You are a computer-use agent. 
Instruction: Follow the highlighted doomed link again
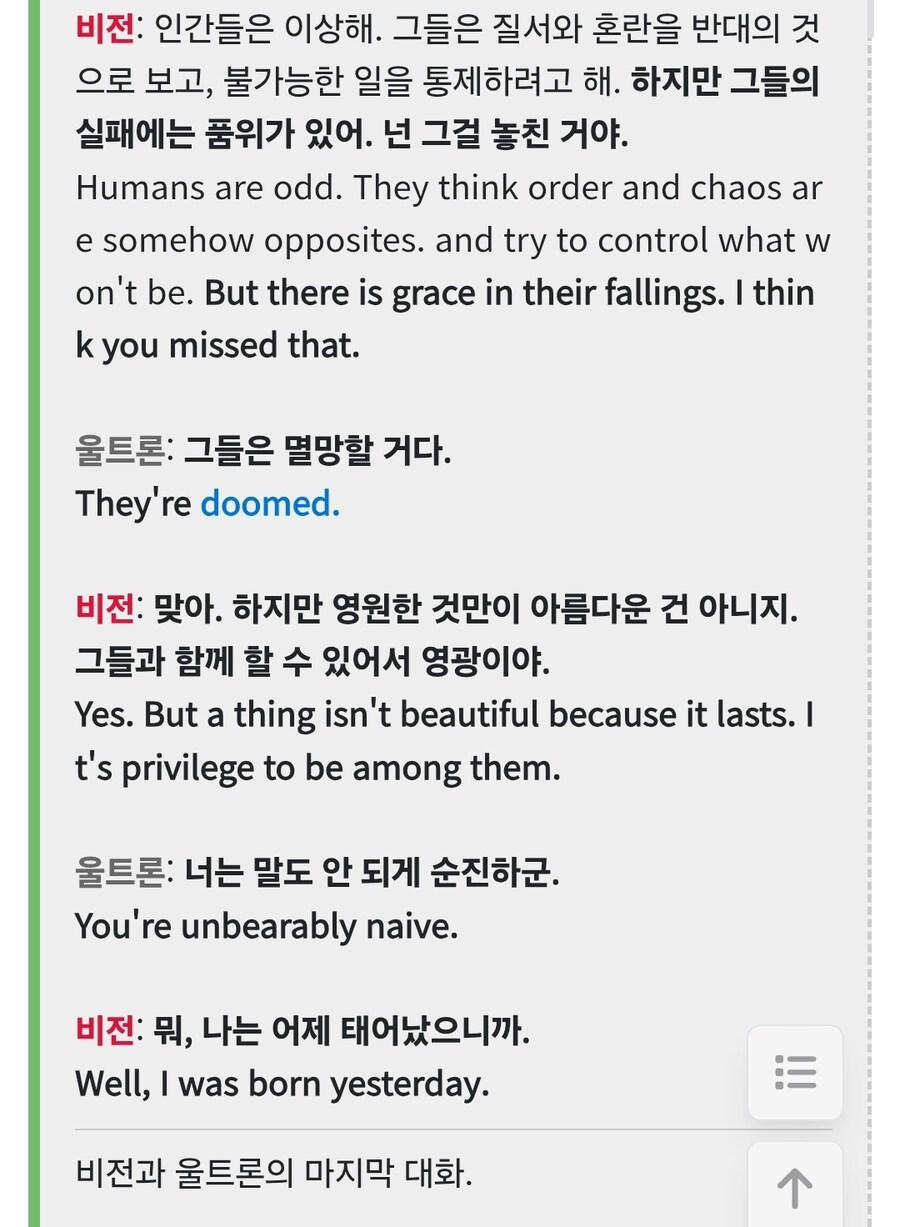pyautogui.click(x=267, y=504)
